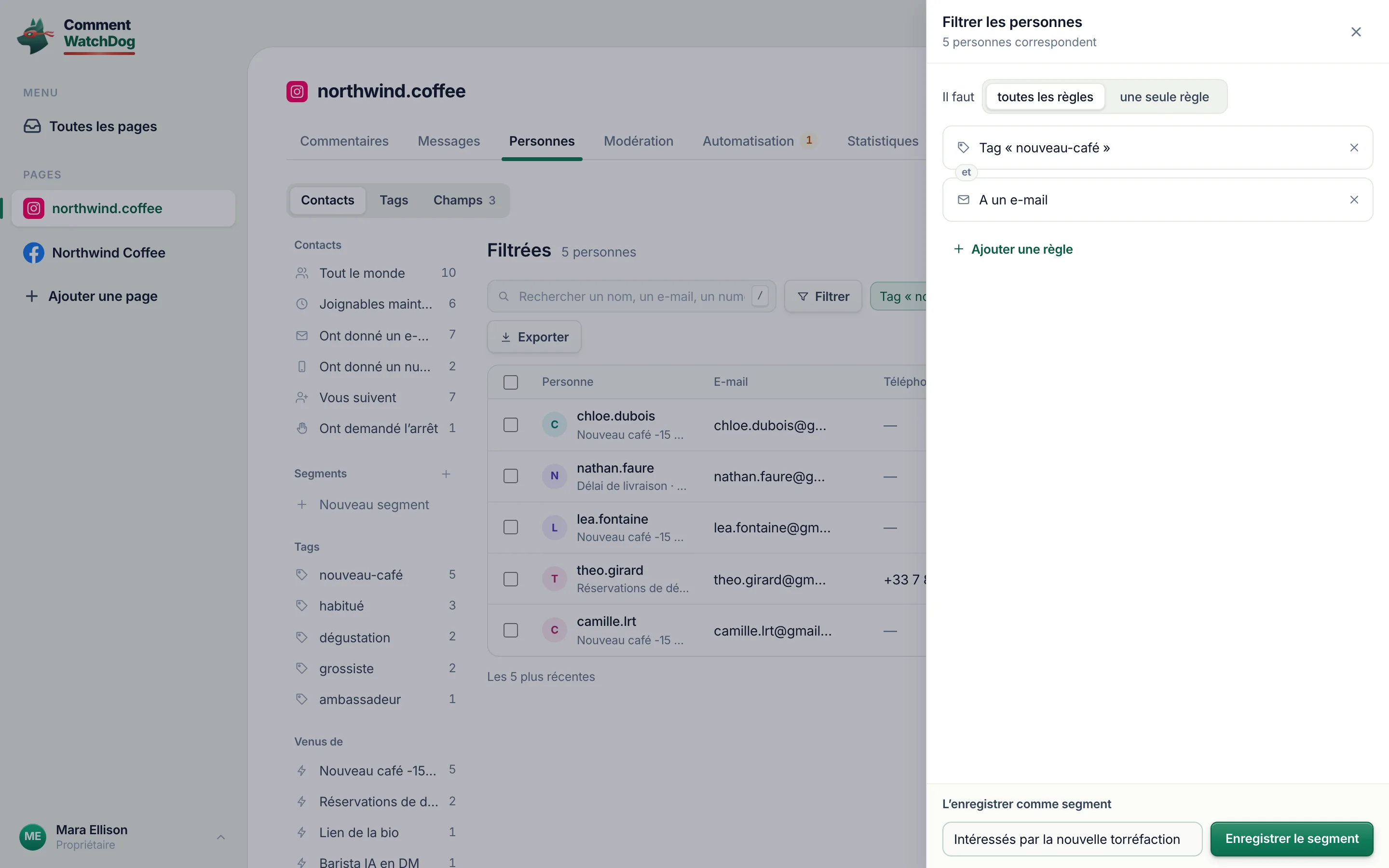Viewport: 1389px width, 868px height.
Task: Switch to the Commentaires tab
Action: tap(344, 141)
